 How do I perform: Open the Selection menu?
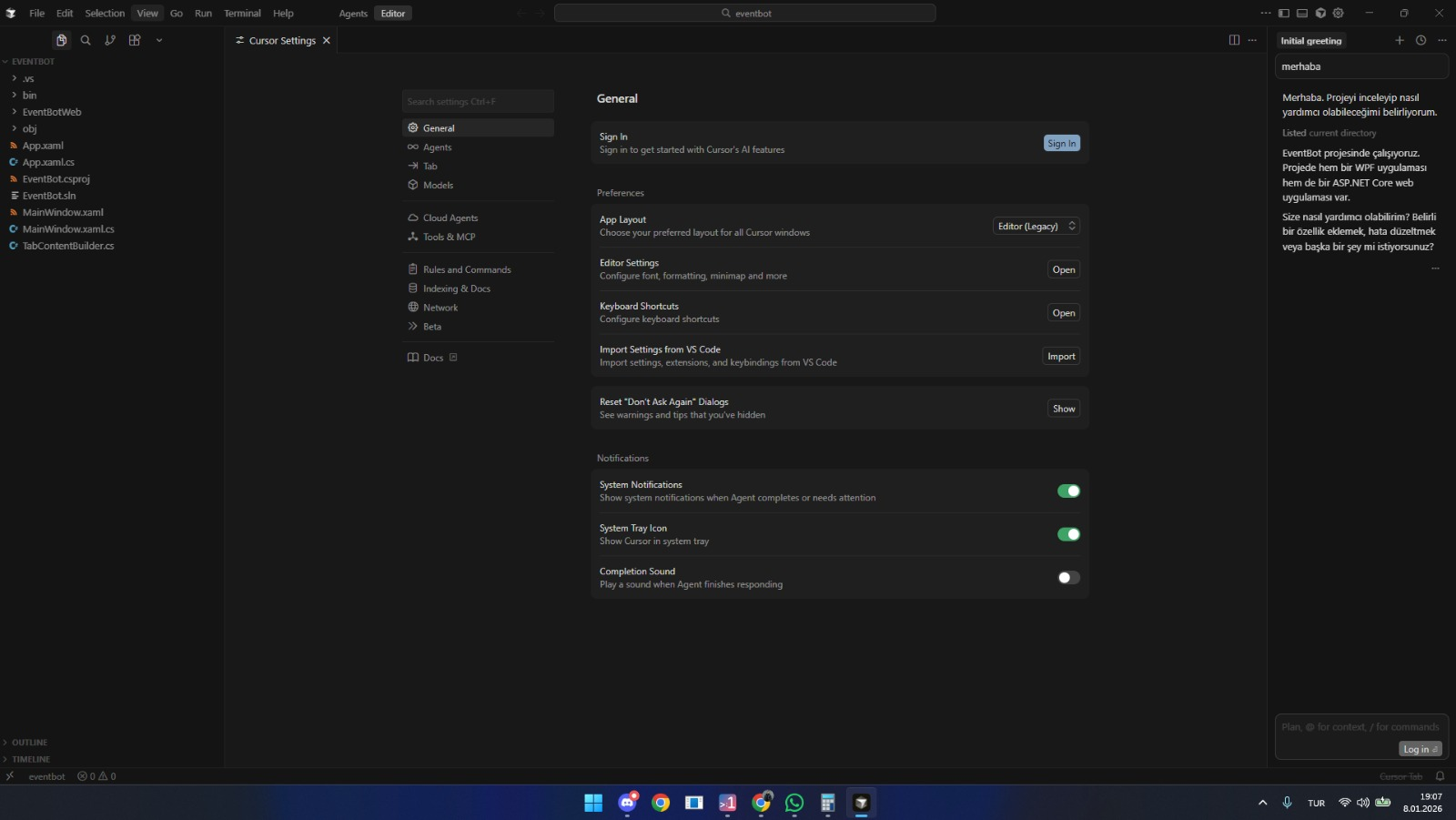[x=105, y=13]
